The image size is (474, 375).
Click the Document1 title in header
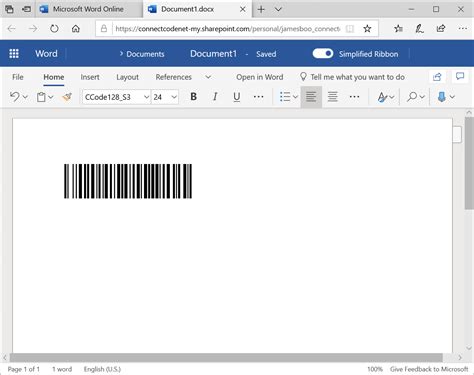click(213, 54)
